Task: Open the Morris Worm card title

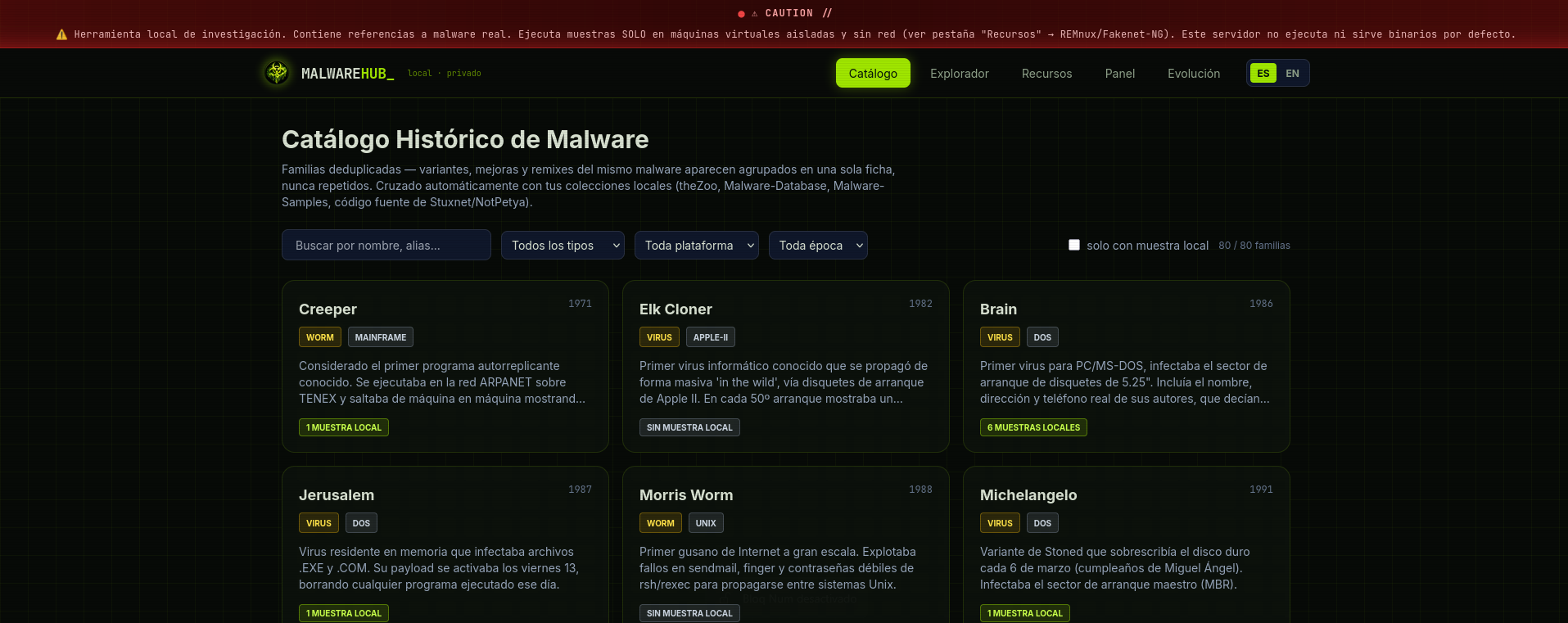Action: tap(686, 495)
